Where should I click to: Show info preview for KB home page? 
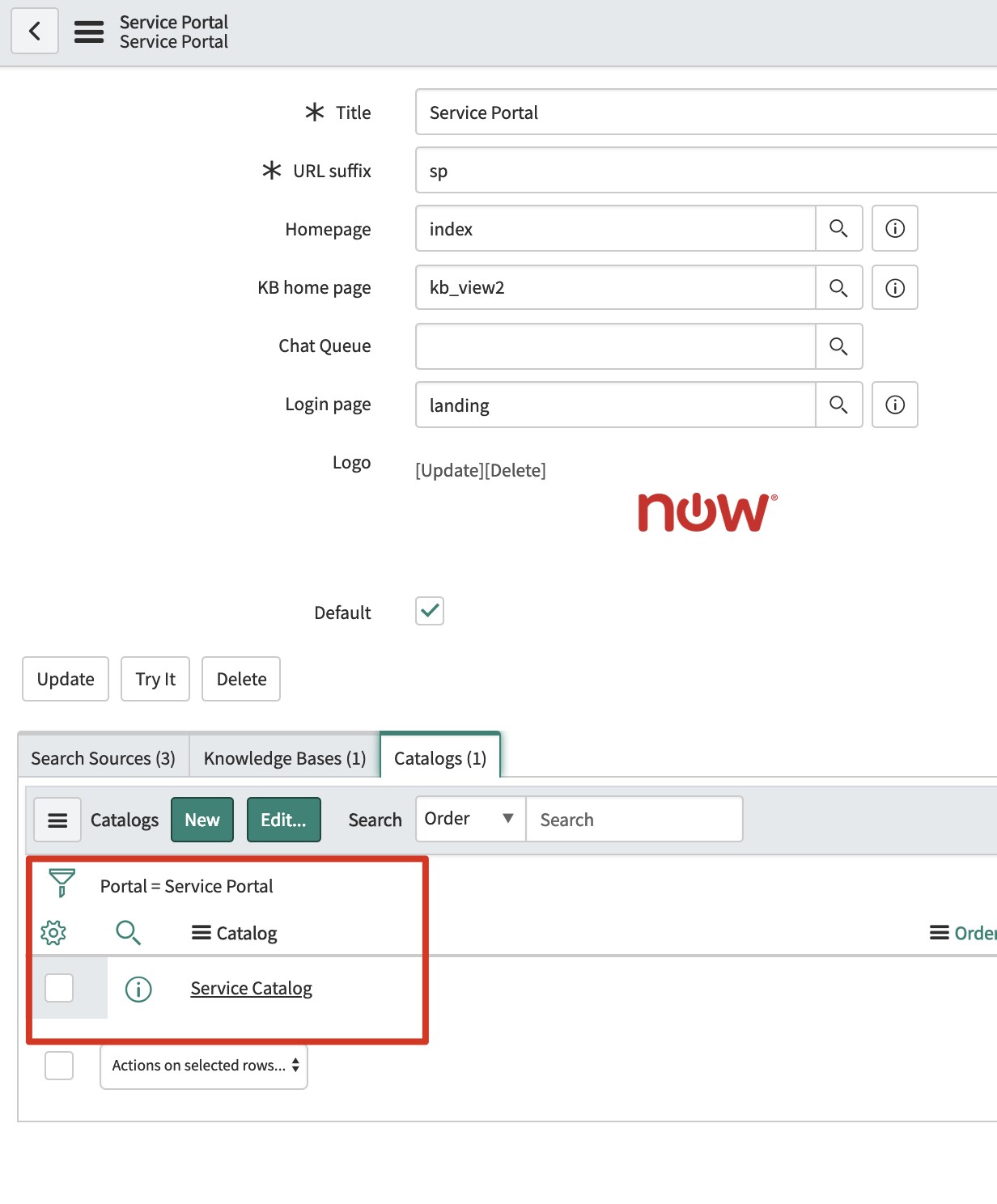[x=895, y=287]
